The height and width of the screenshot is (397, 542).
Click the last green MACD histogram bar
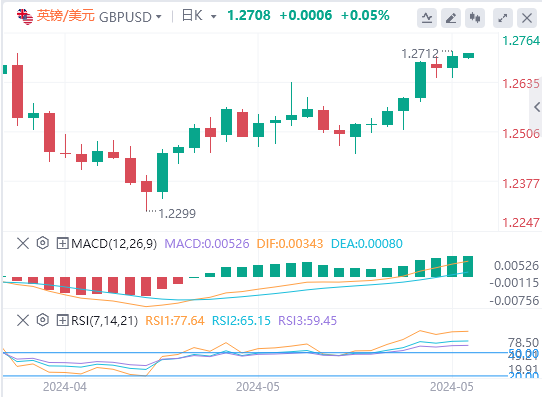(468, 266)
